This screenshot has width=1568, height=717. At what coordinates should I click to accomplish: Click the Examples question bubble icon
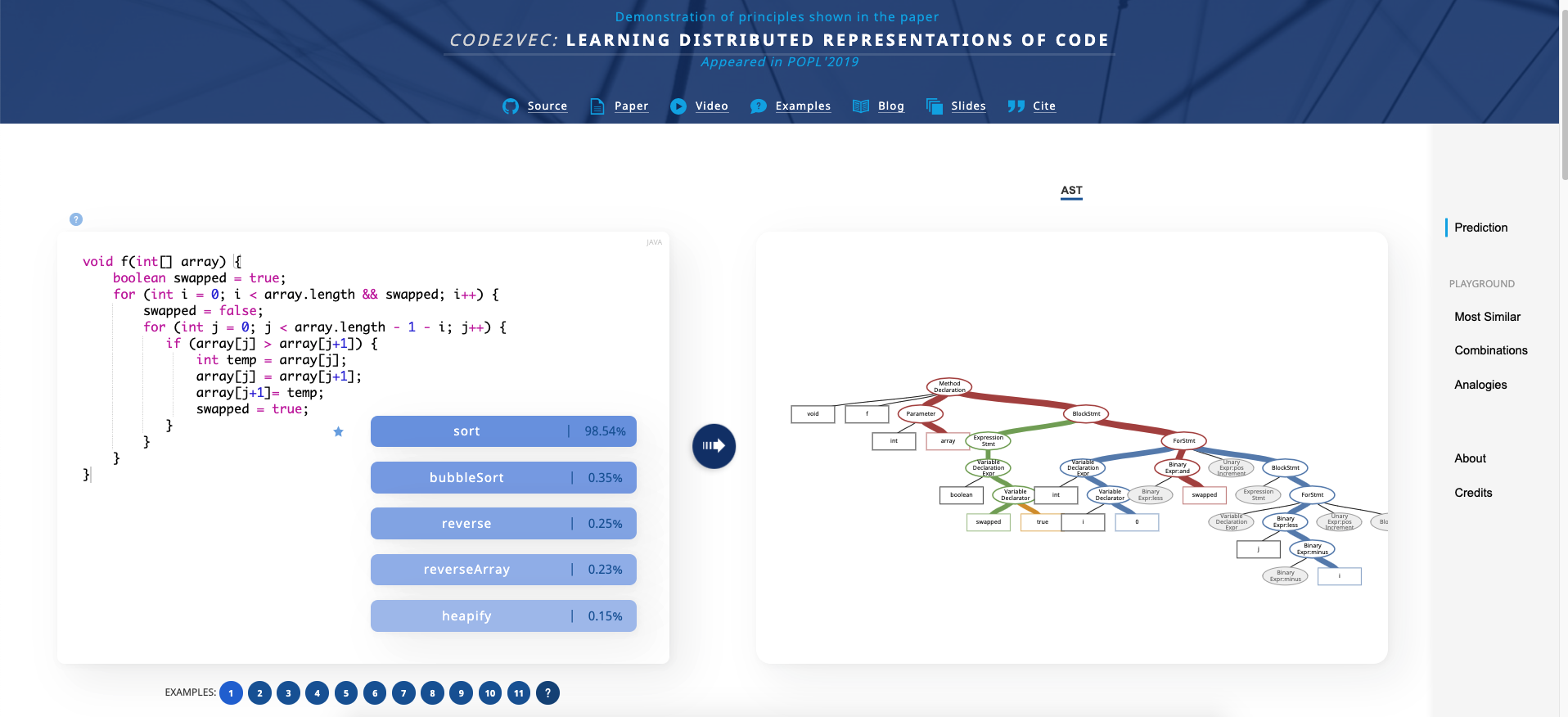coord(759,106)
